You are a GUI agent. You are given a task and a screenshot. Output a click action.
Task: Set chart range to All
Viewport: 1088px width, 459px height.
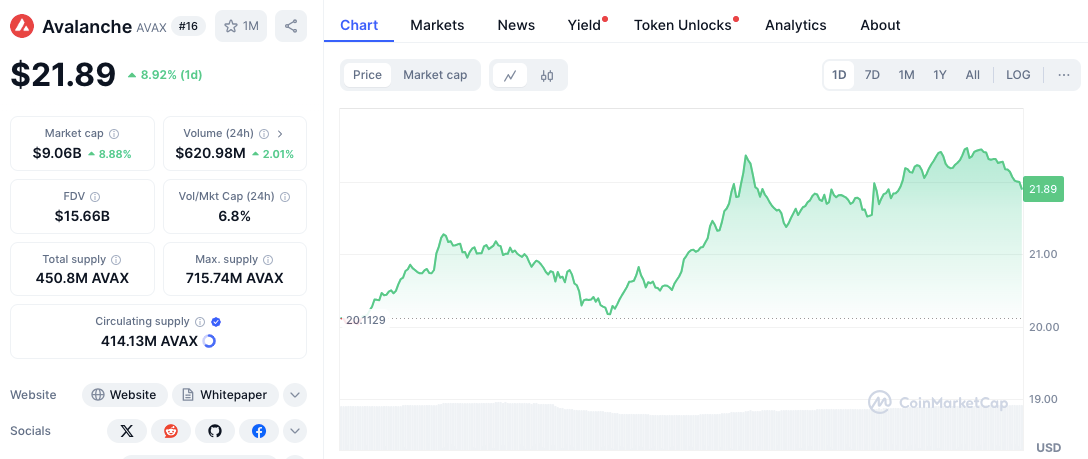click(973, 75)
